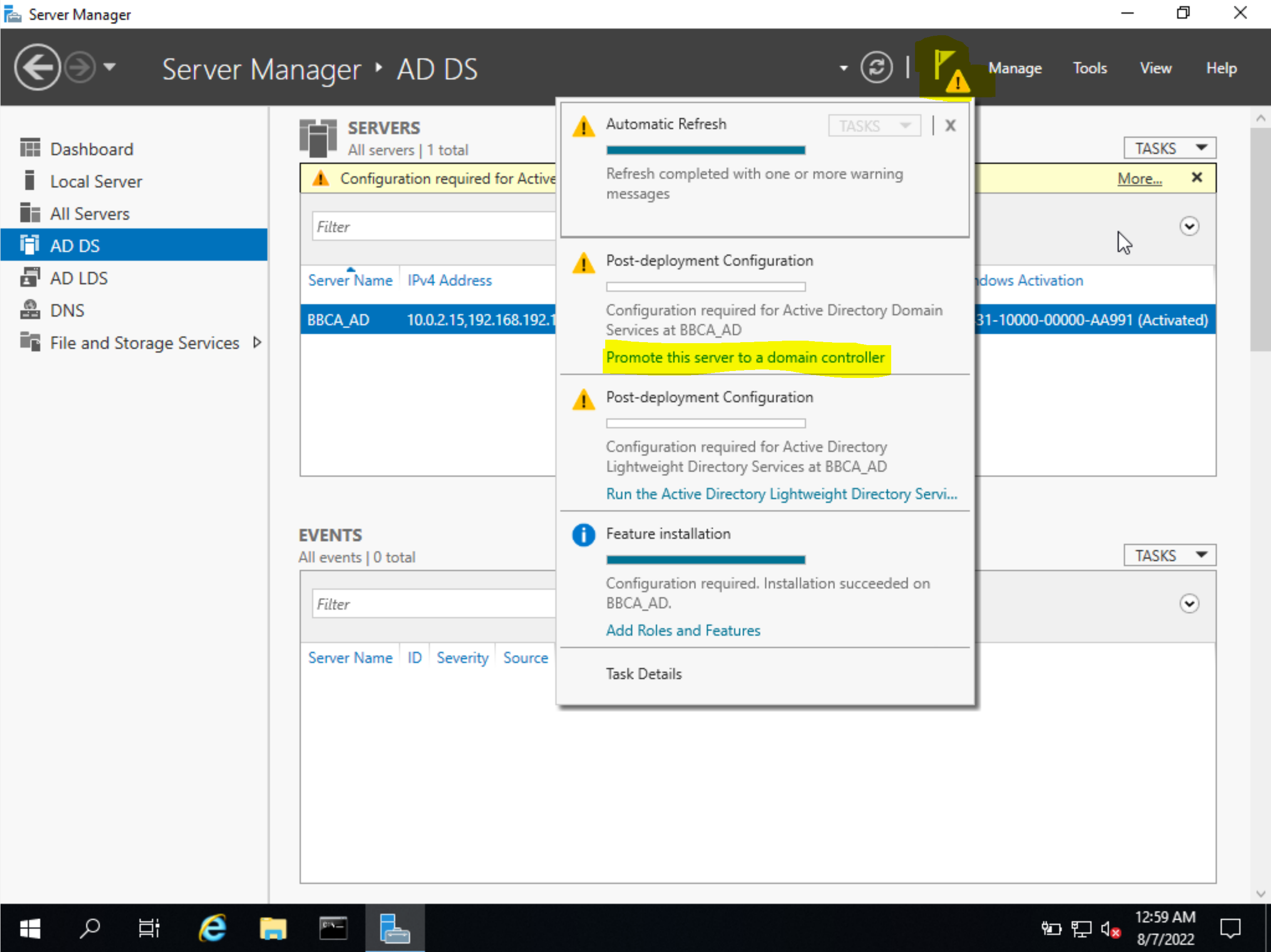
Task: Close the yellow configuration warning bar
Action: pos(1197,178)
